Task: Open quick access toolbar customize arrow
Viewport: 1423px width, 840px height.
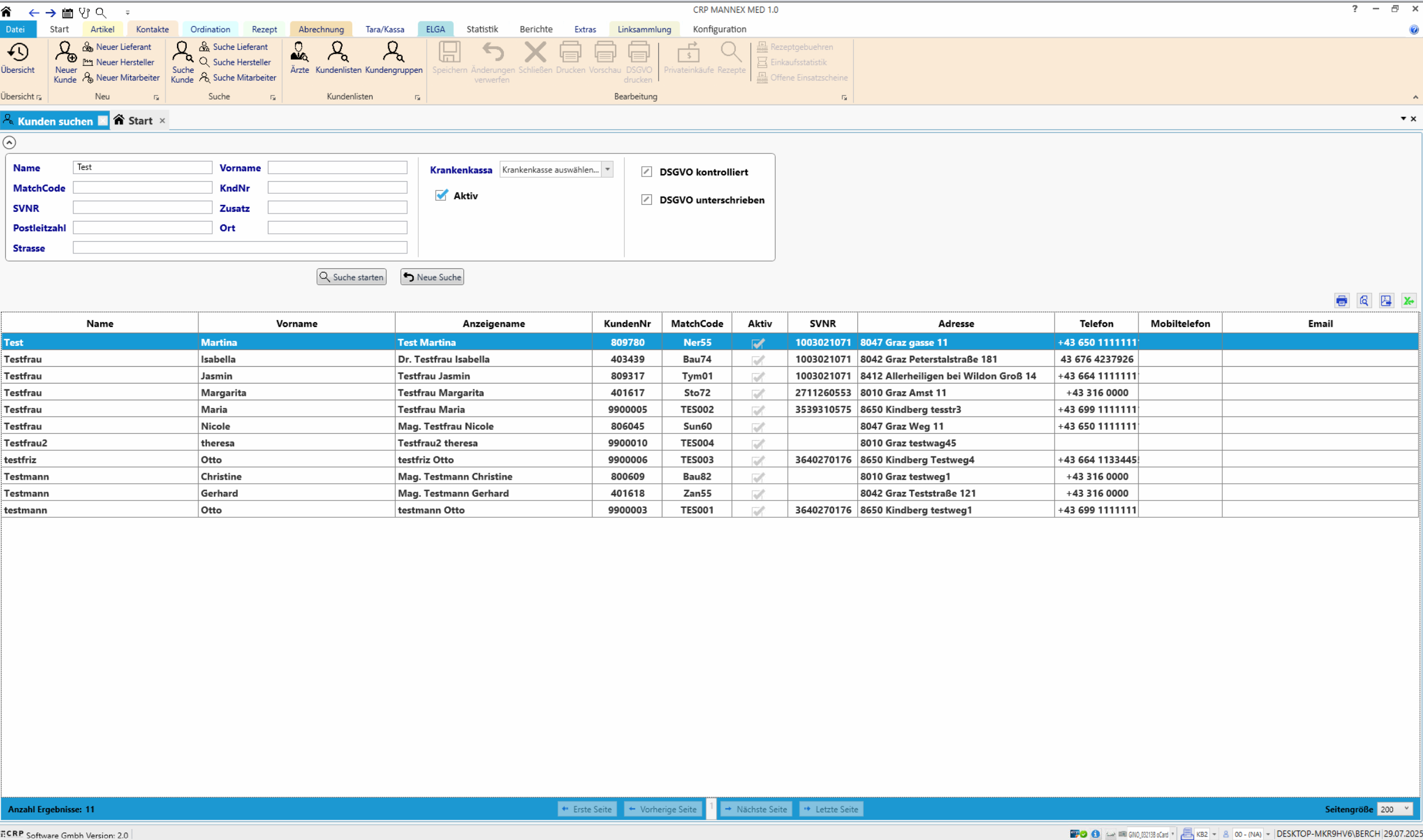Action: coord(128,12)
